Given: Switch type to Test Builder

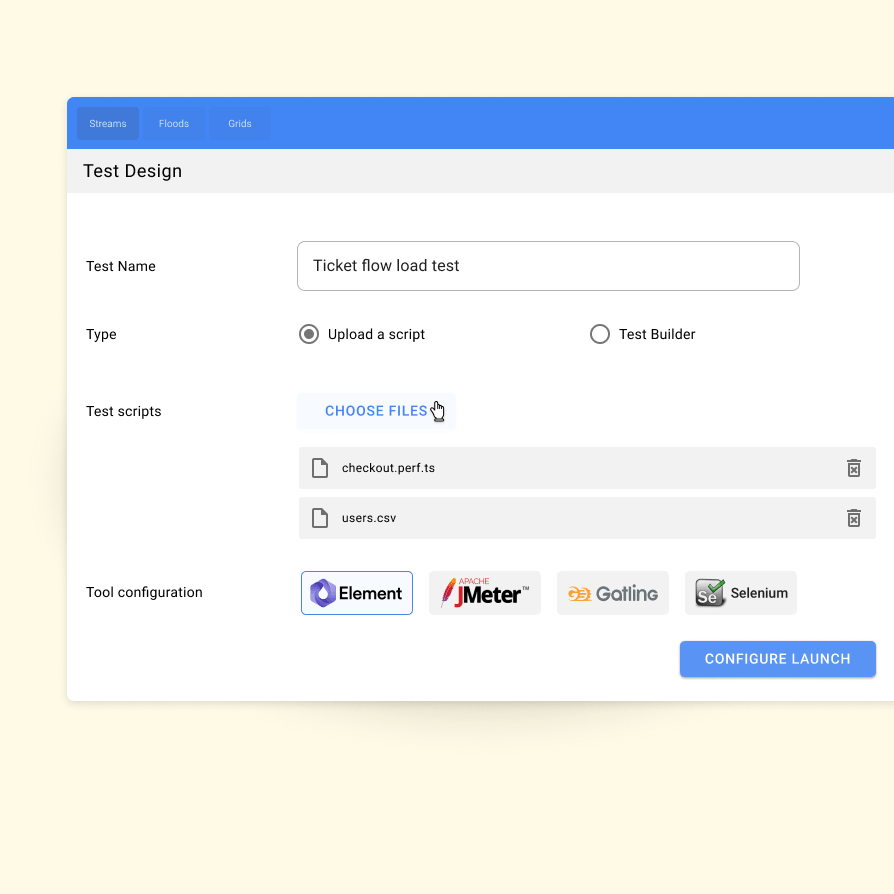Looking at the screenshot, I should 600,334.
